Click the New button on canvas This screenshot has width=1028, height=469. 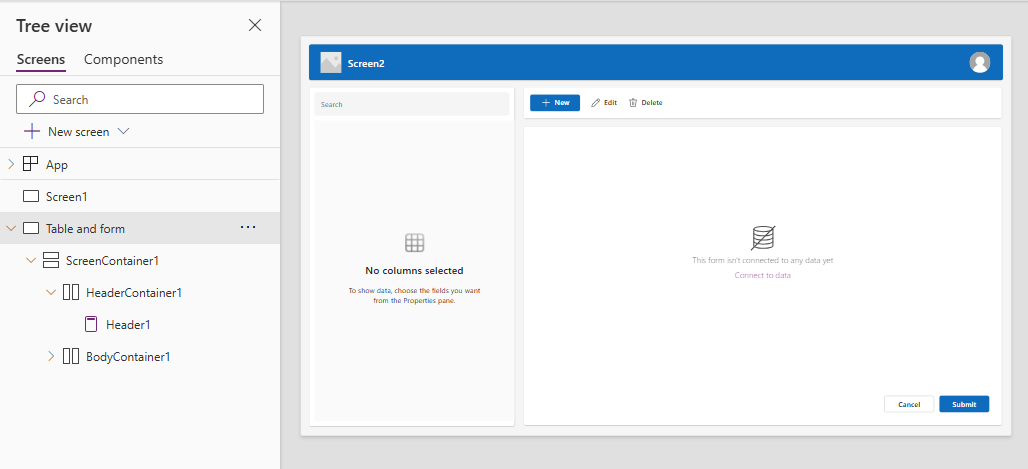coord(555,103)
